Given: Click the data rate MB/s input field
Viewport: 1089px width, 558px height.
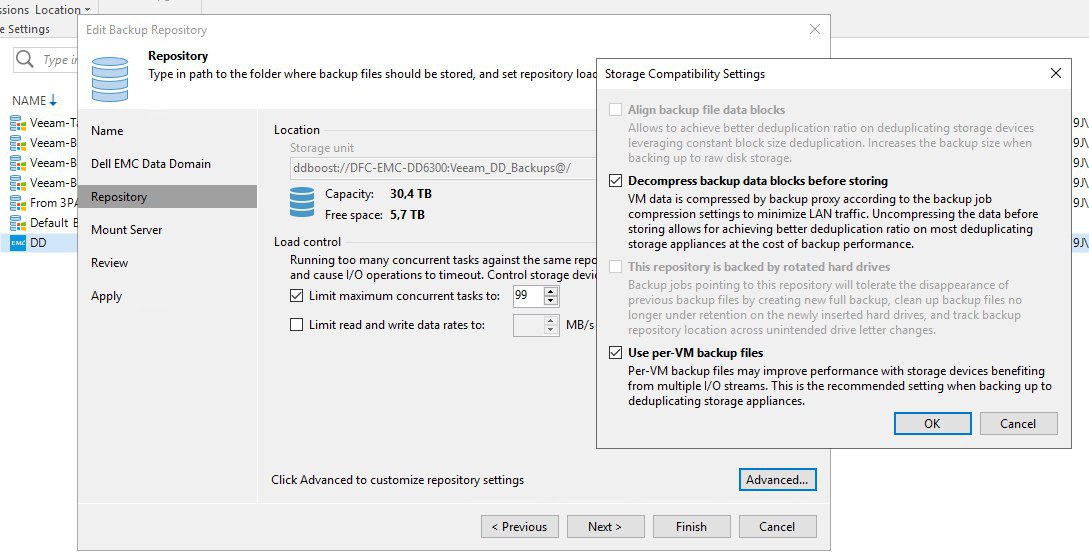Looking at the screenshot, I should coord(529,325).
